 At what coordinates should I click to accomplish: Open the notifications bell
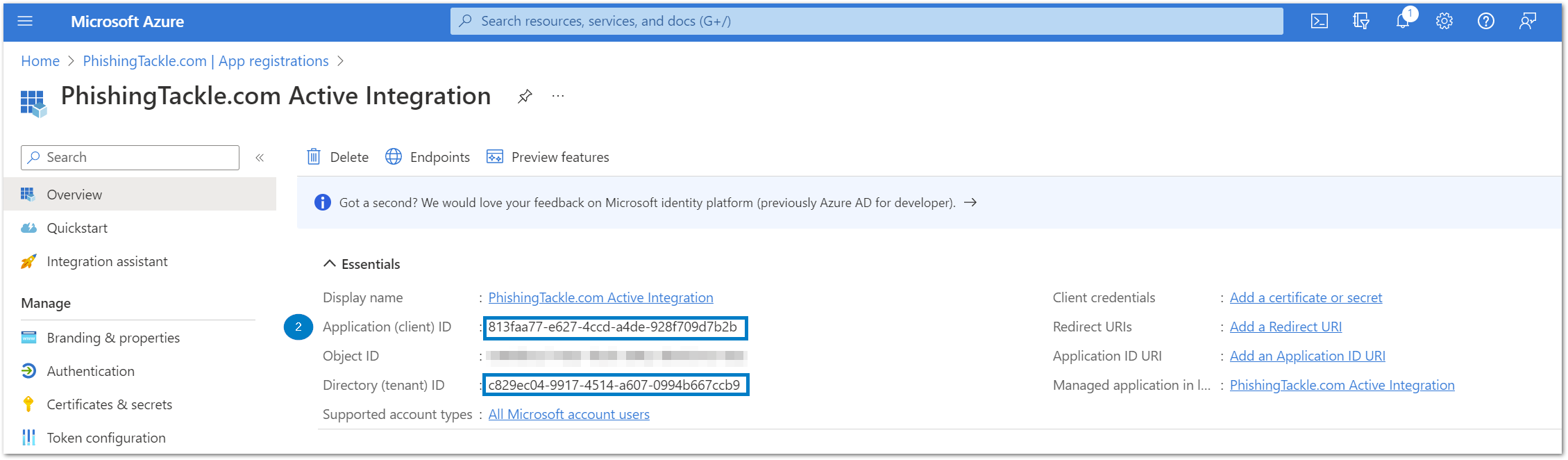(1403, 21)
